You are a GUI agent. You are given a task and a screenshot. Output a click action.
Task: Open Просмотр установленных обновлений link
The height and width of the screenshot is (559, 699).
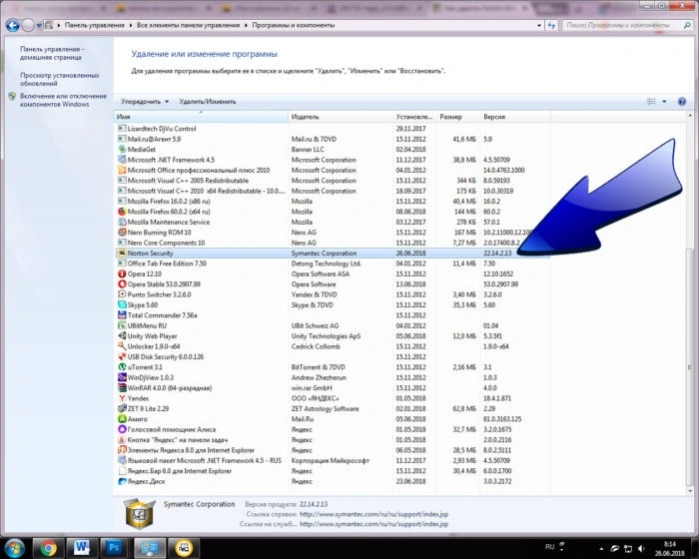60,79
